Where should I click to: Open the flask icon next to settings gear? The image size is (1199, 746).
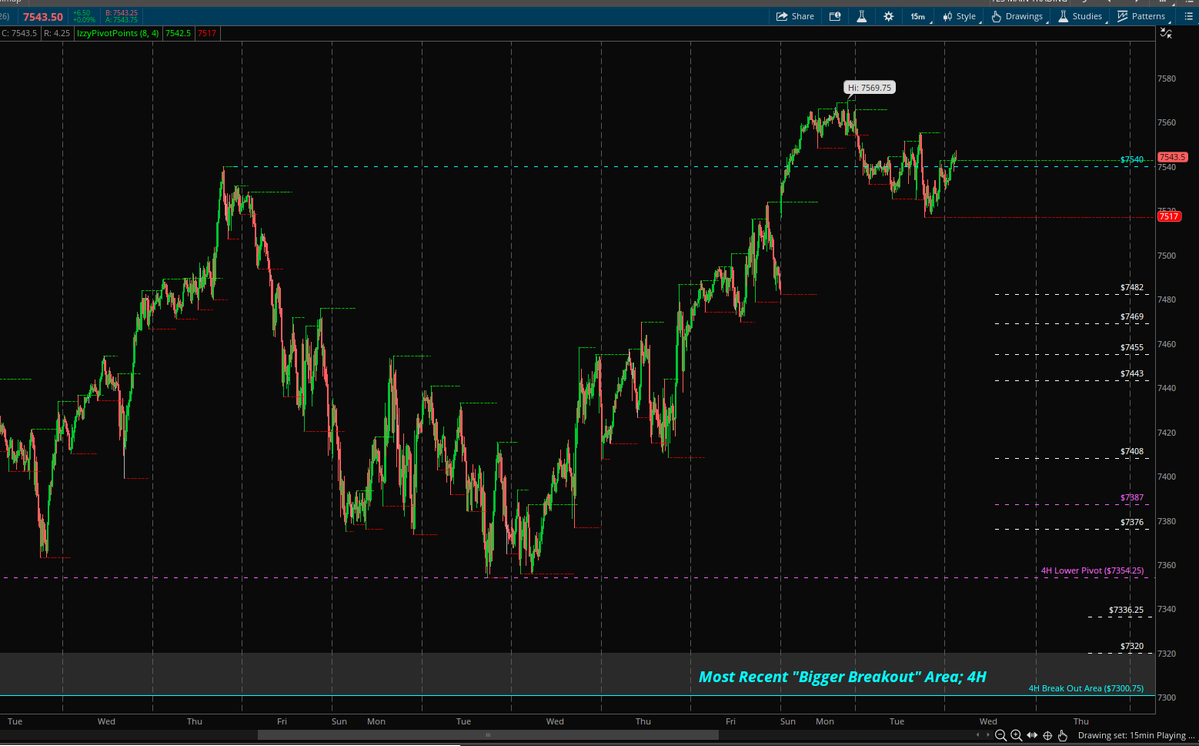tap(862, 16)
